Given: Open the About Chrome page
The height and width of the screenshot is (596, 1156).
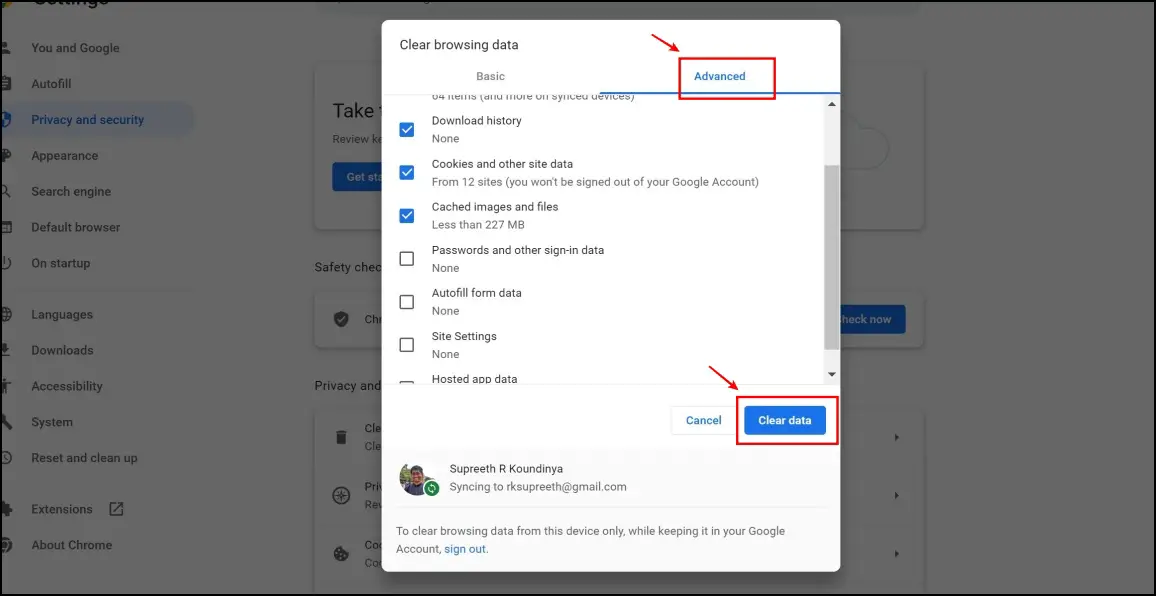Looking at the screenshot, I should 72,545.
